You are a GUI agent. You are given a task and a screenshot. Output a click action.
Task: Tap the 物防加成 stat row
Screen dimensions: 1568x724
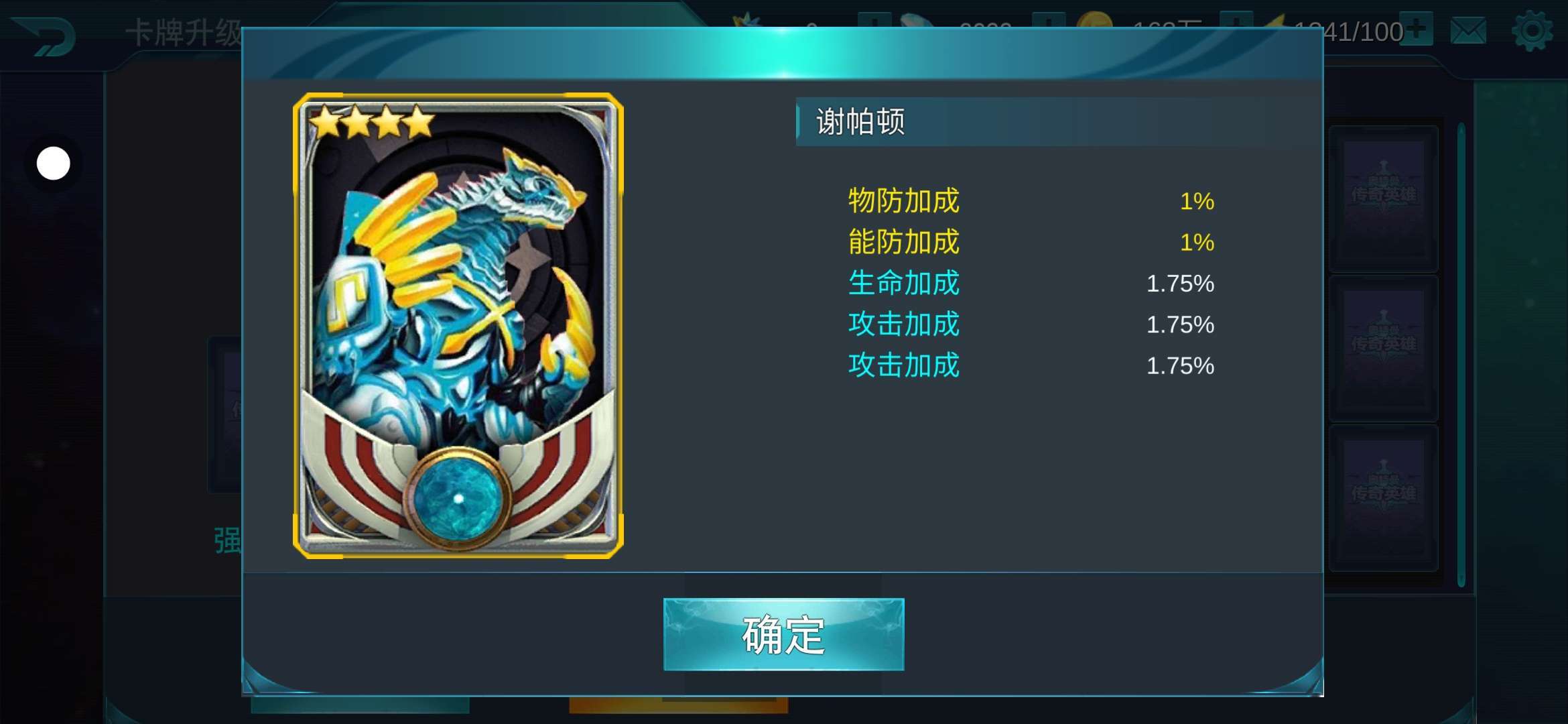1031,200
